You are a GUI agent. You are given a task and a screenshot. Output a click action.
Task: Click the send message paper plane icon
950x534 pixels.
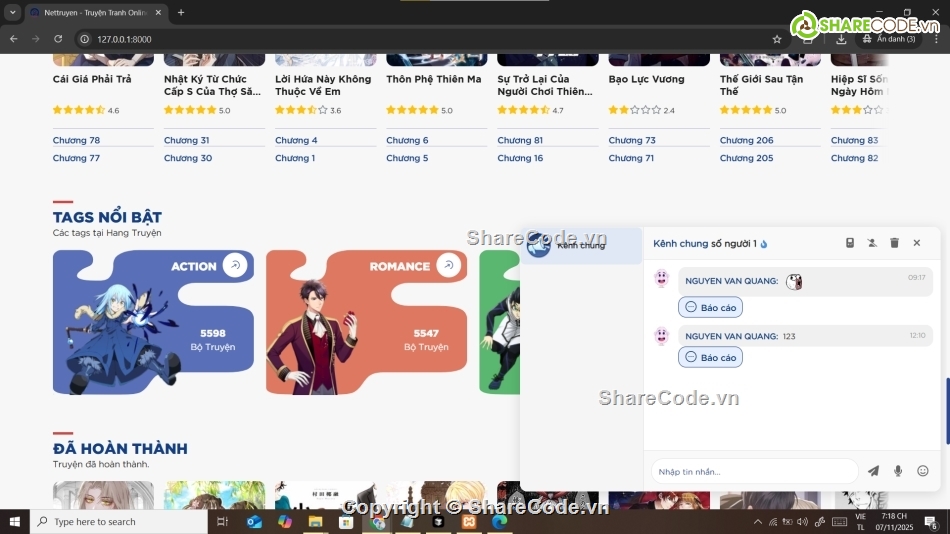873,471
